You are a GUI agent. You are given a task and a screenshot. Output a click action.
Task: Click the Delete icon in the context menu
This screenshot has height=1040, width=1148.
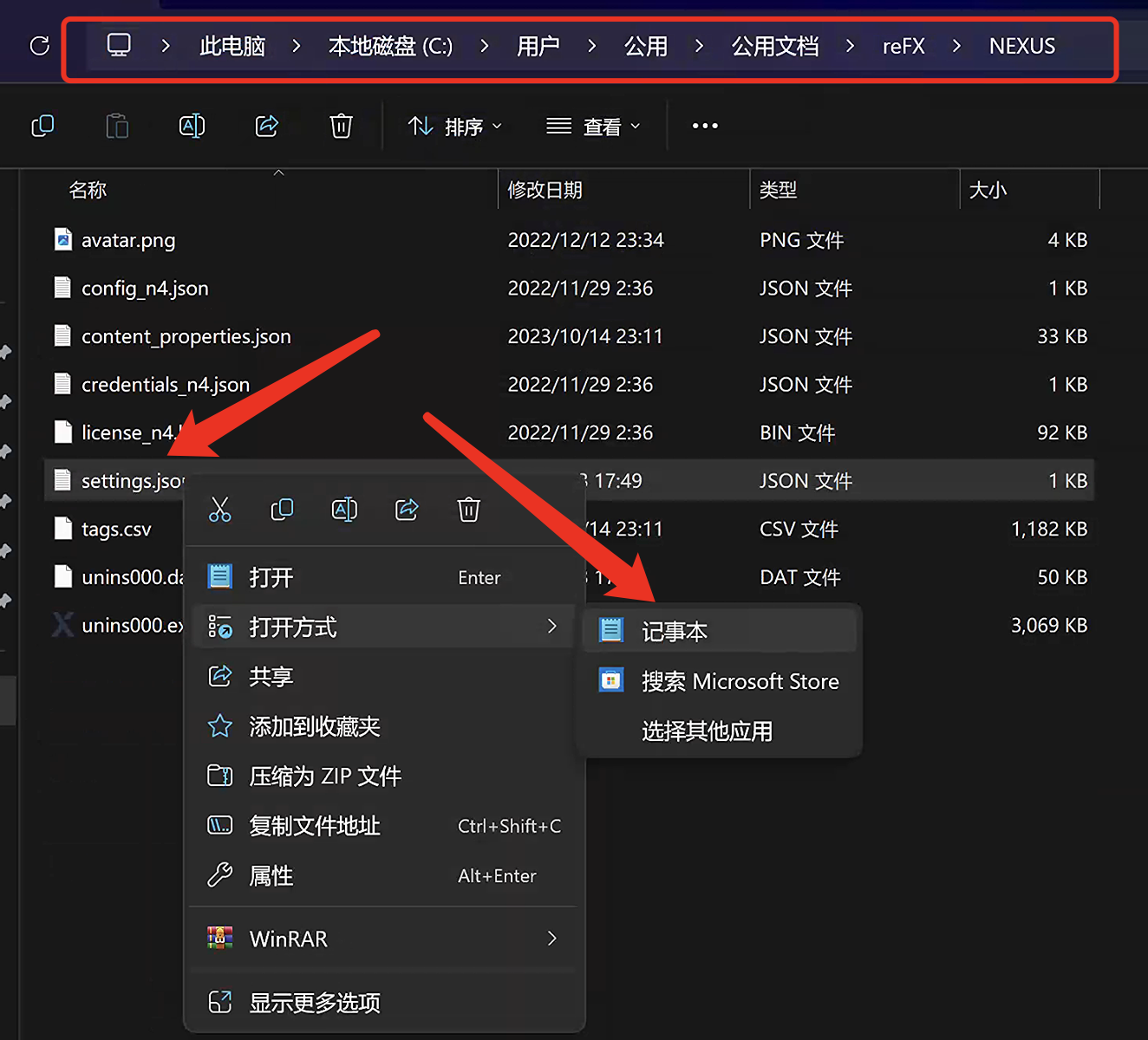pos(469,510)
